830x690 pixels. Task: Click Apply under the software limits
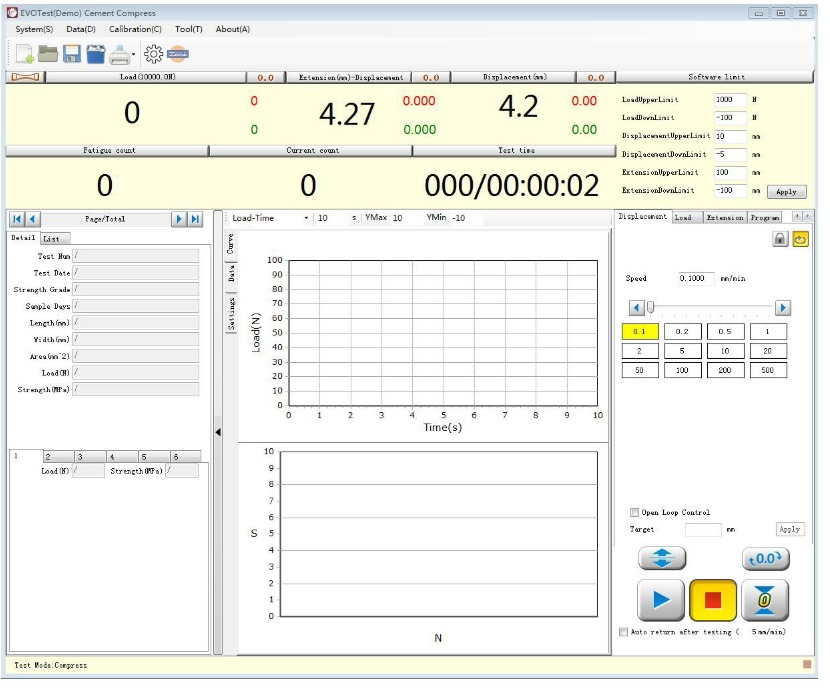(786, 192)
